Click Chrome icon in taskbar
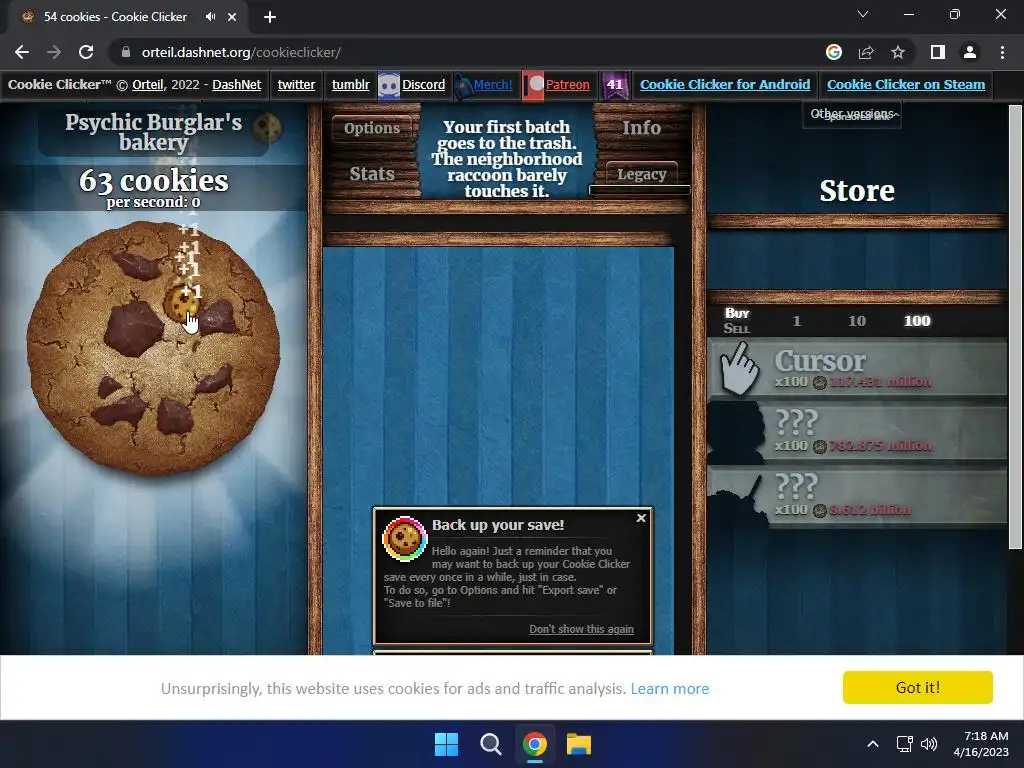Viewport: 1024px width, 768px height. [x=534, y=744]
